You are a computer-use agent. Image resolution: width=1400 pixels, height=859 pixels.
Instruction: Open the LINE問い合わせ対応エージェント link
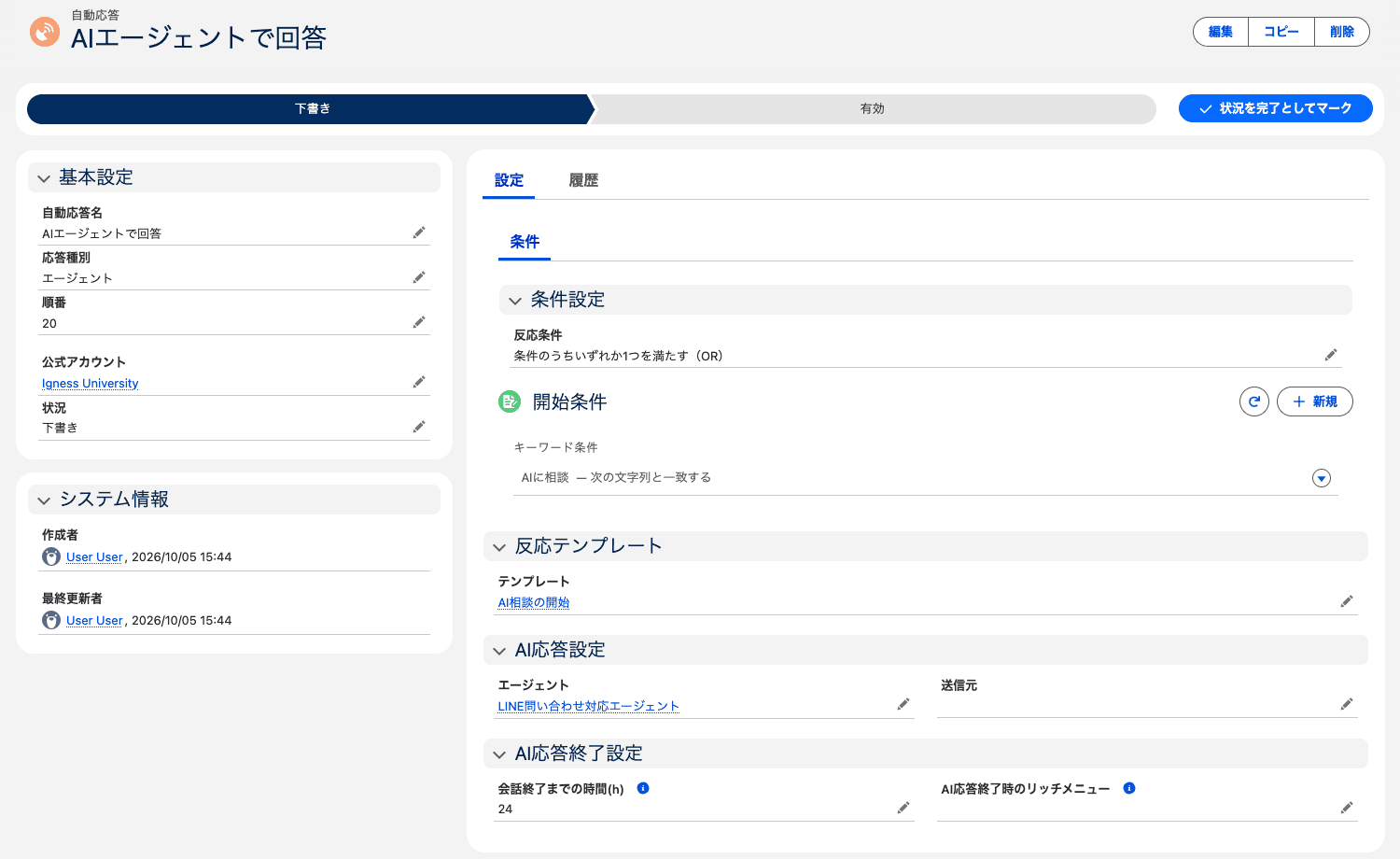point(588,706)
